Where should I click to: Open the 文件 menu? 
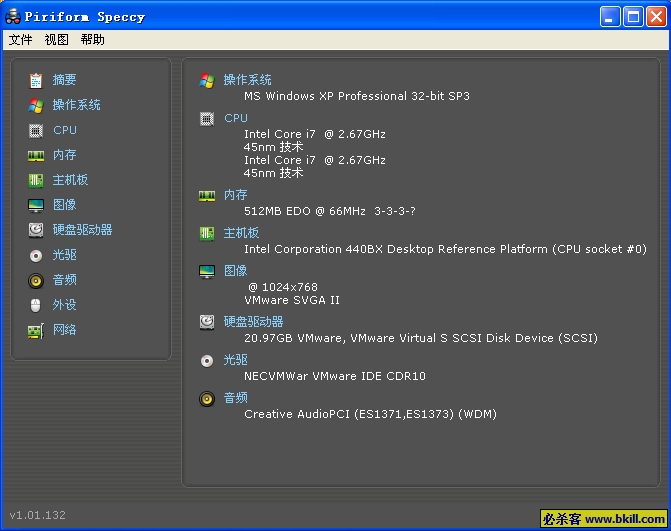[20, 40]
